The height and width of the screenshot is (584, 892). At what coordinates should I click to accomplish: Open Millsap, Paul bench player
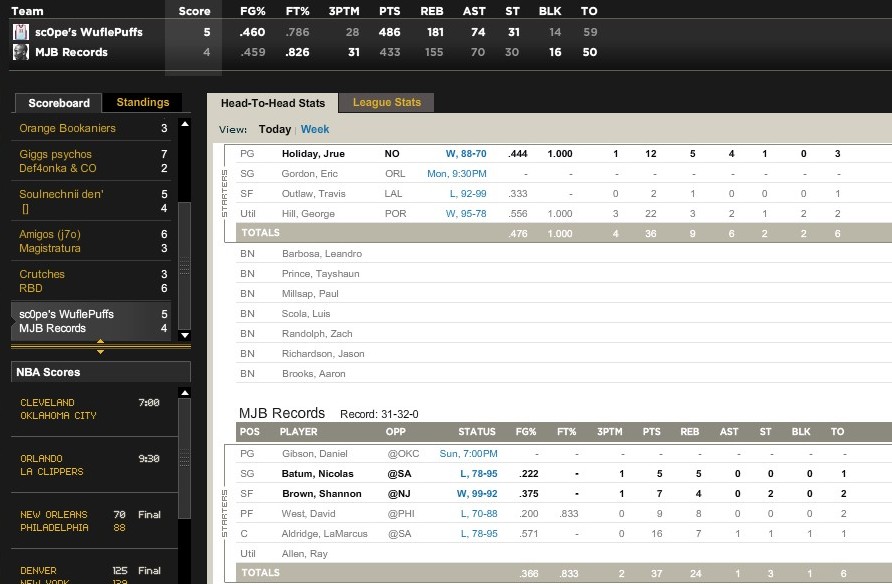click(310, 293)
